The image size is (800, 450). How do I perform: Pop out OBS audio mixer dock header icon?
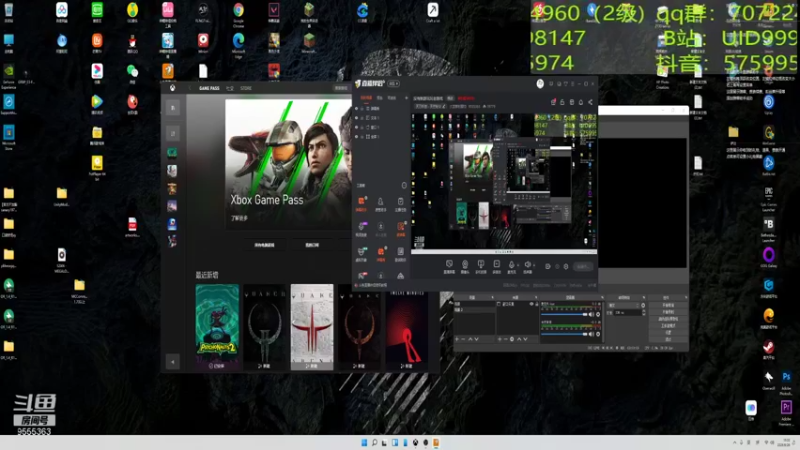pos(603,297)
